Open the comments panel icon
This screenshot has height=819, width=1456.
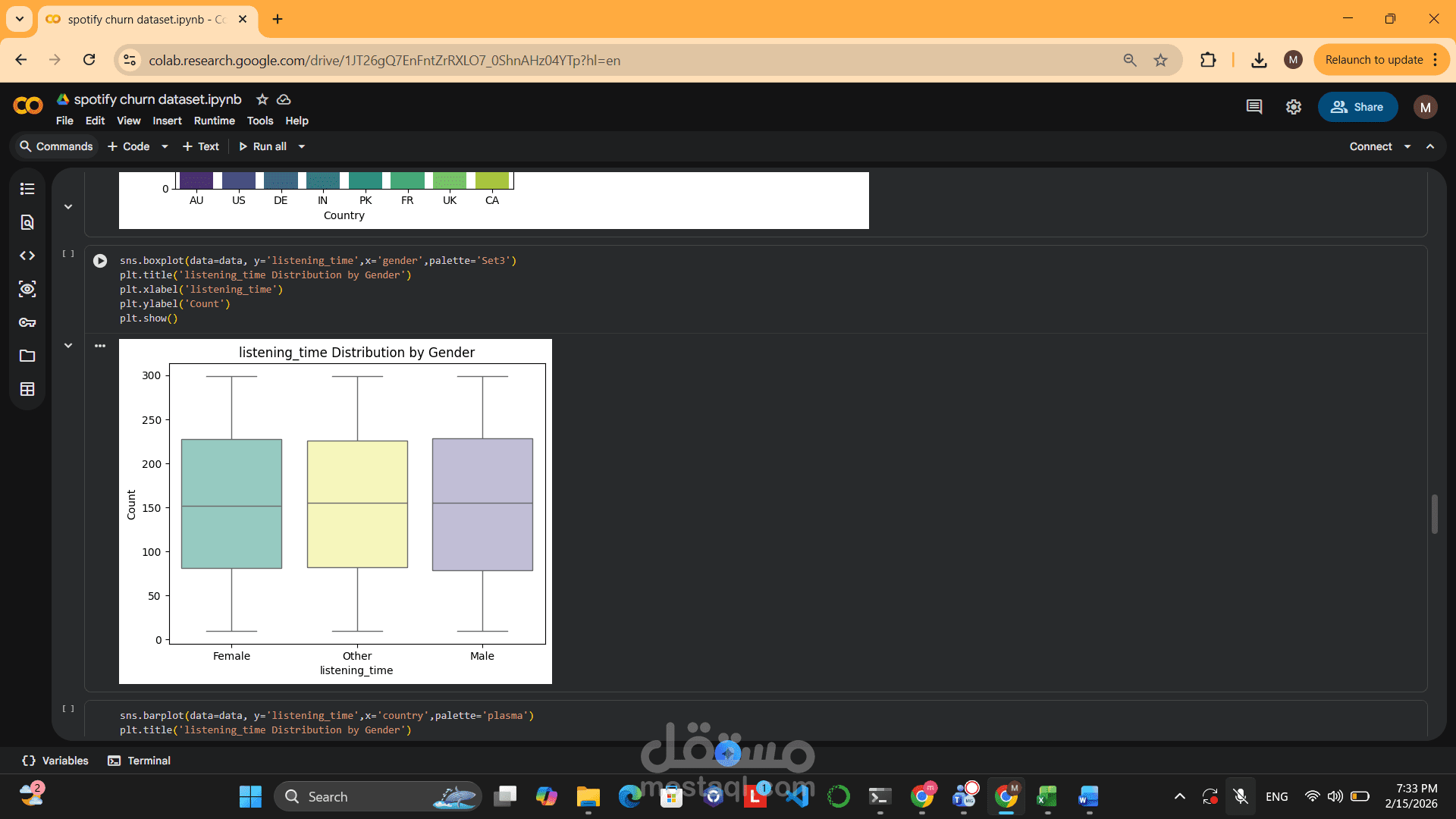click(x=1254, y=107)
